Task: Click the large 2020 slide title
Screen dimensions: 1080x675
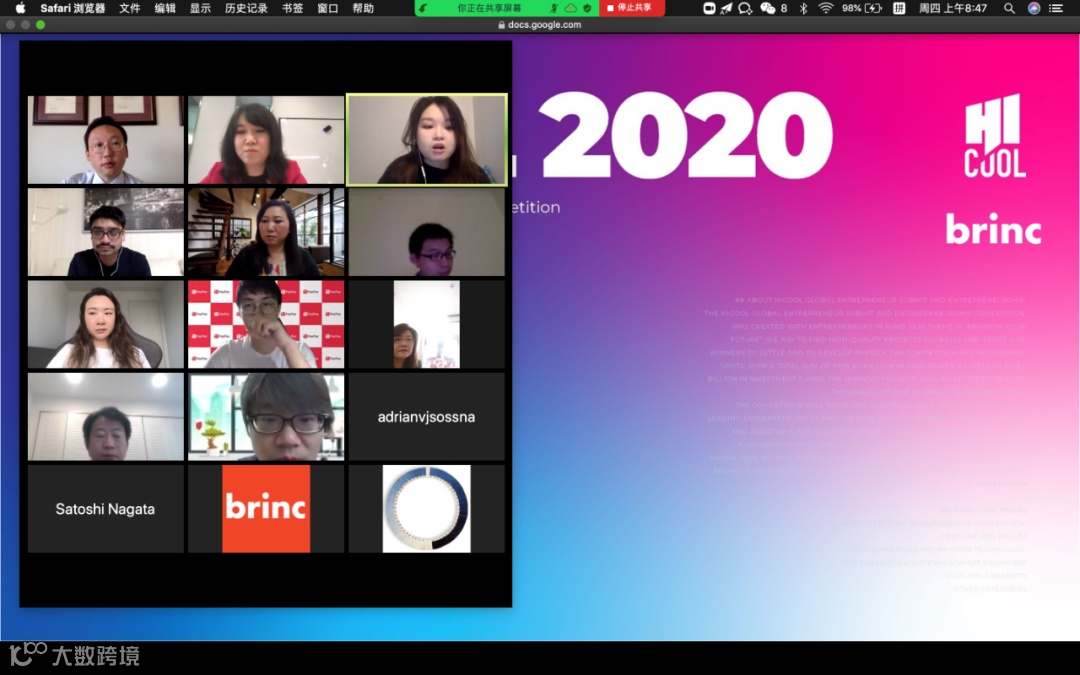Action: (x=686, y=135)
